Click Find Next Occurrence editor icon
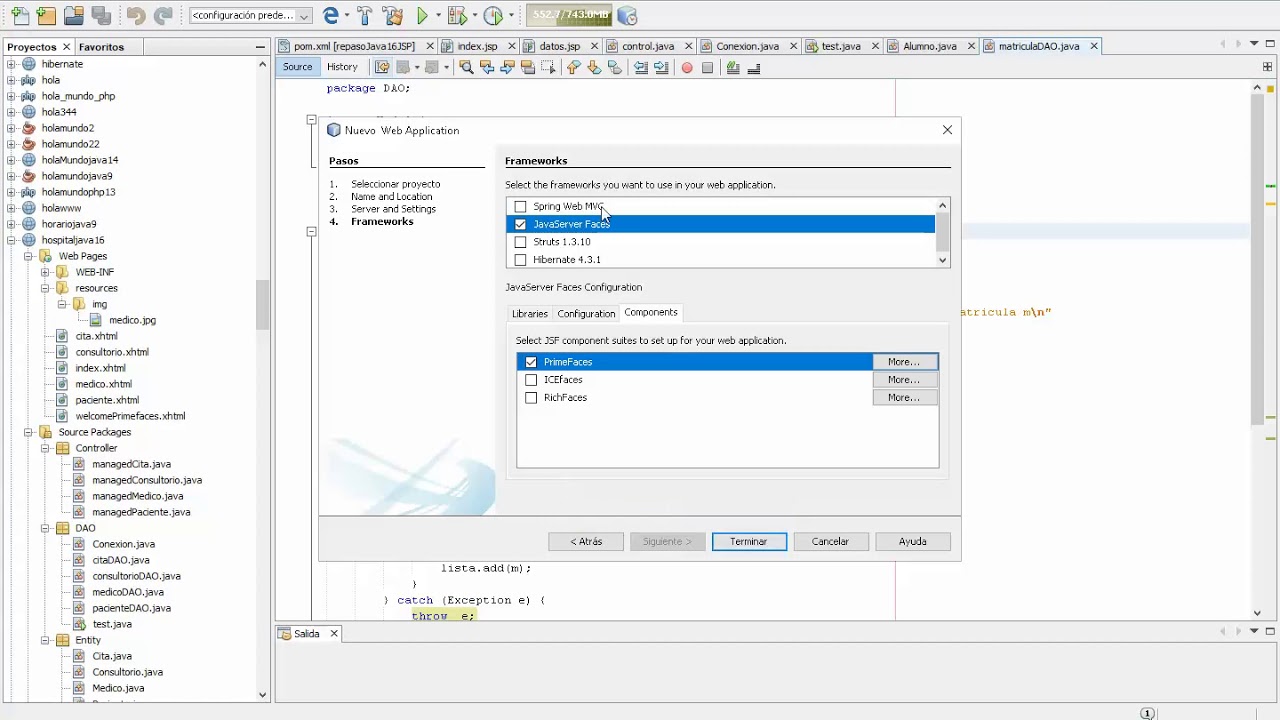 point(507,67)
